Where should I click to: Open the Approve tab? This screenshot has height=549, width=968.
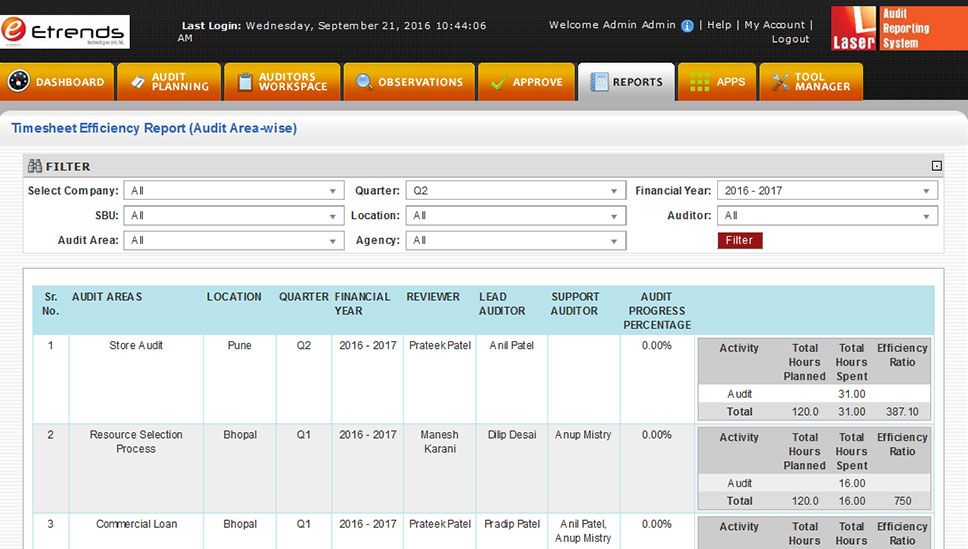point(527,82)
